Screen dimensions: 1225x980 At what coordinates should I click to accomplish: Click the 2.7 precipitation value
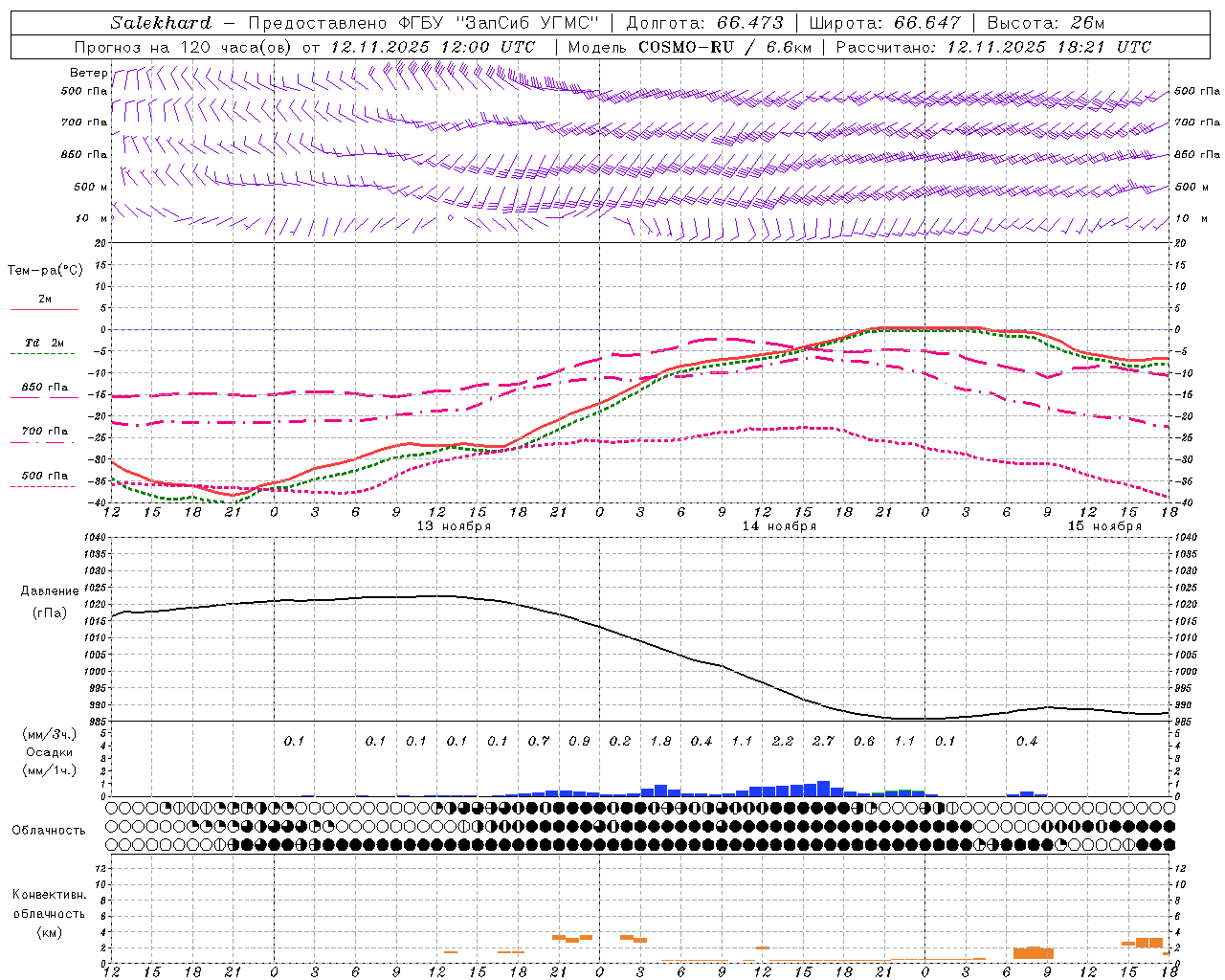(823, 741)
